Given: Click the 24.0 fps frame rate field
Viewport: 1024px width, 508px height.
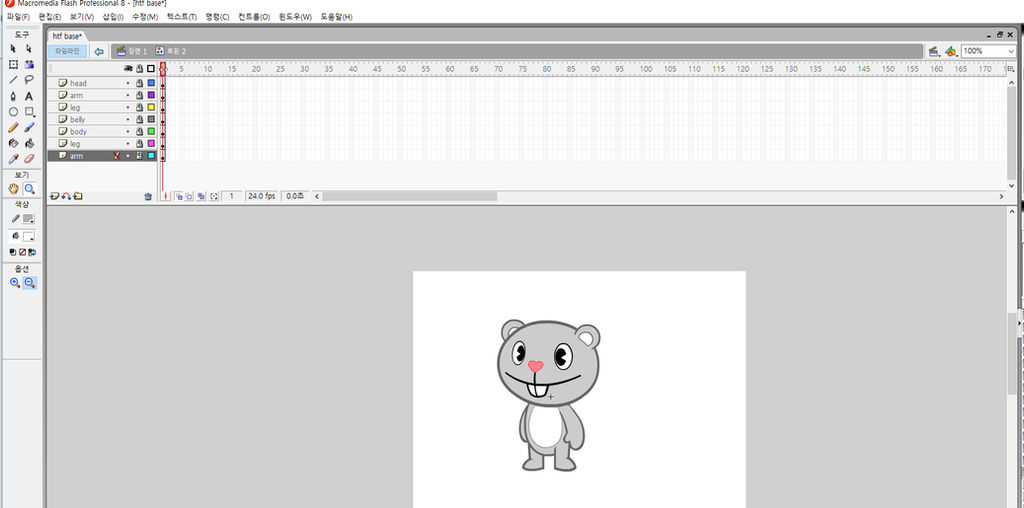Looking at the screenshot, I should (x=262, y=196).
